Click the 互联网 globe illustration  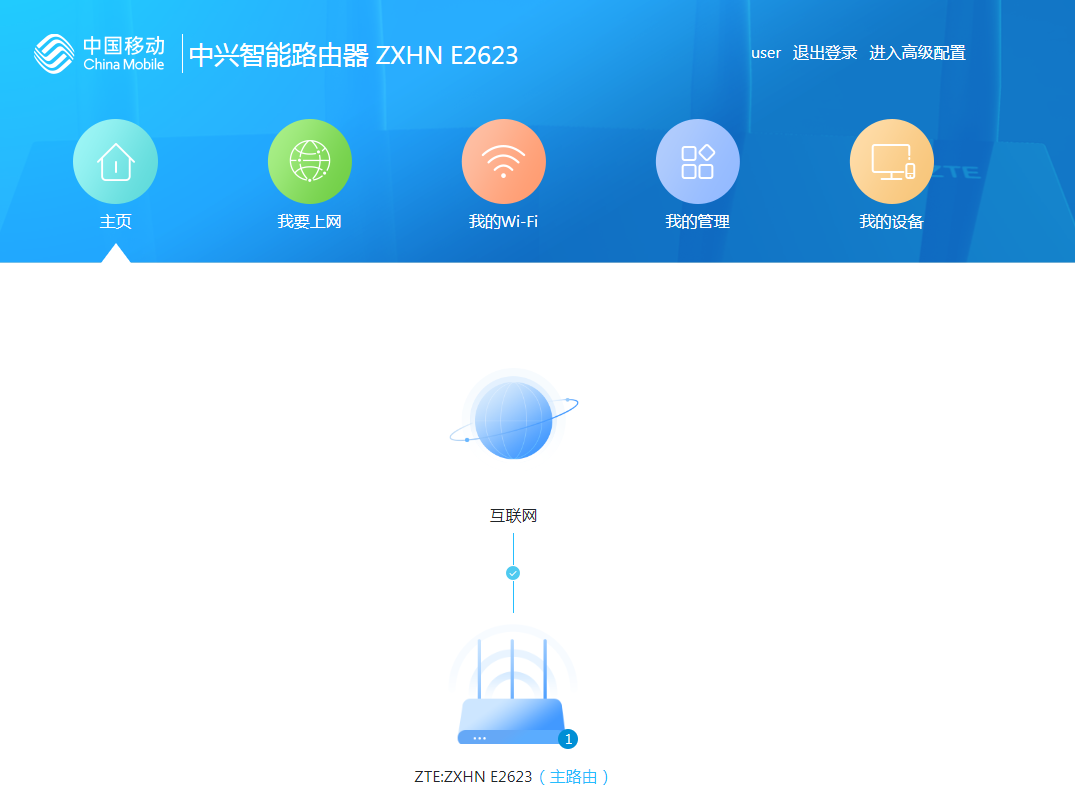pos(514,416)
